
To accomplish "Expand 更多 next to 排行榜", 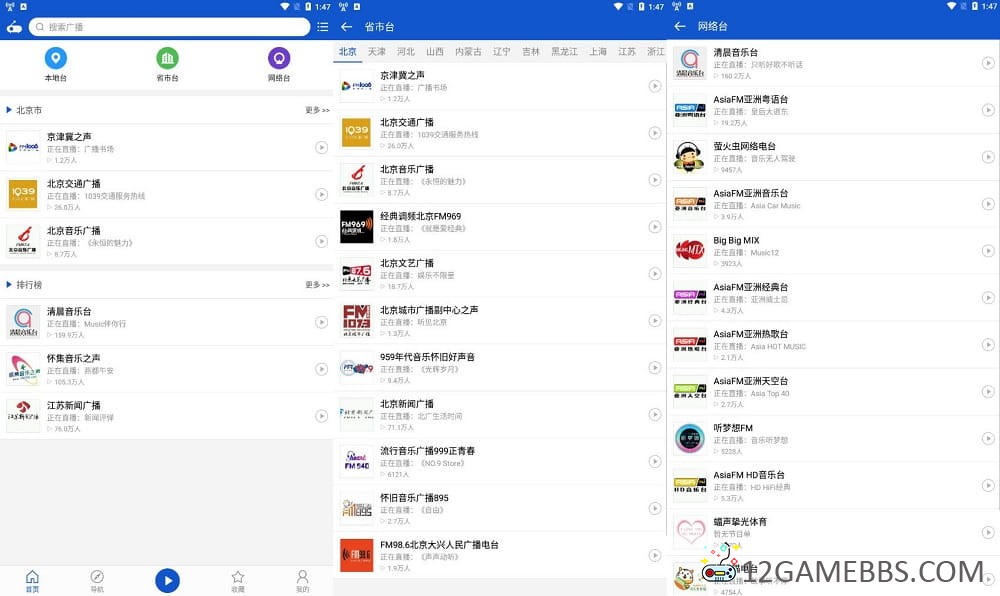I will click(x=317, y=285).
